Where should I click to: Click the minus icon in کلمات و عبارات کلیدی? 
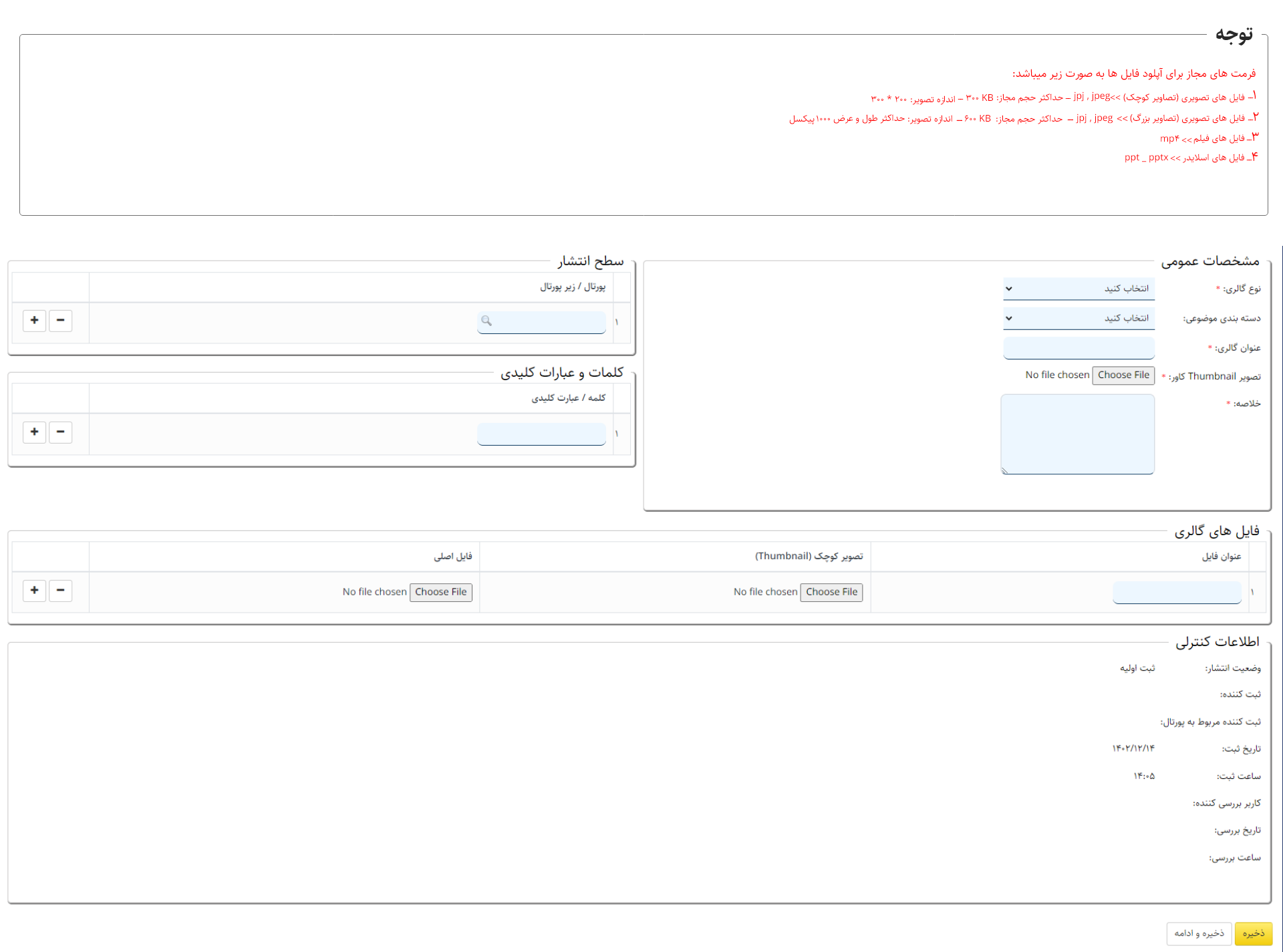point(60,432)
